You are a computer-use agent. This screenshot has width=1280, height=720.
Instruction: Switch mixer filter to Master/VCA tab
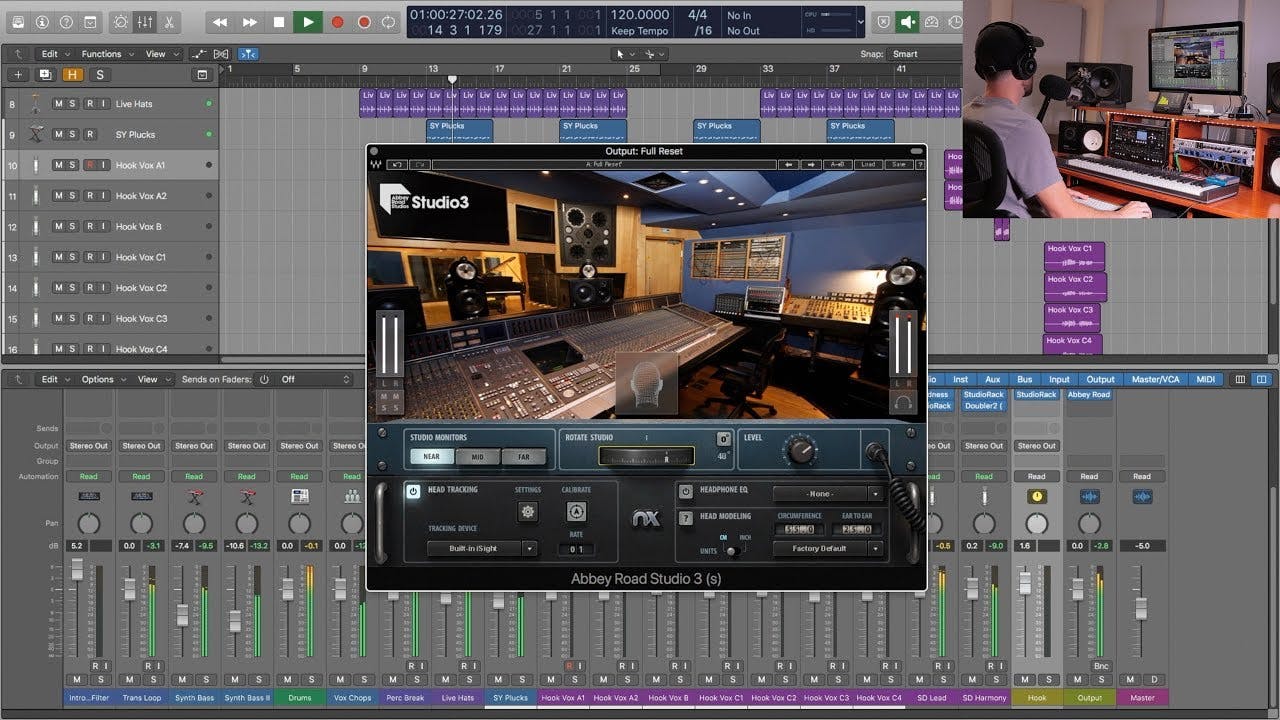coord(1157,379)
